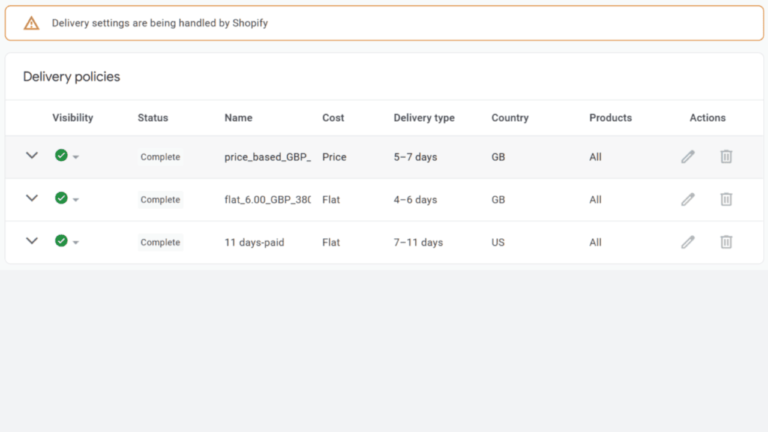The image size is (768, 432).
Task: Click the Price cost cell
Action: tap(334, 157)
